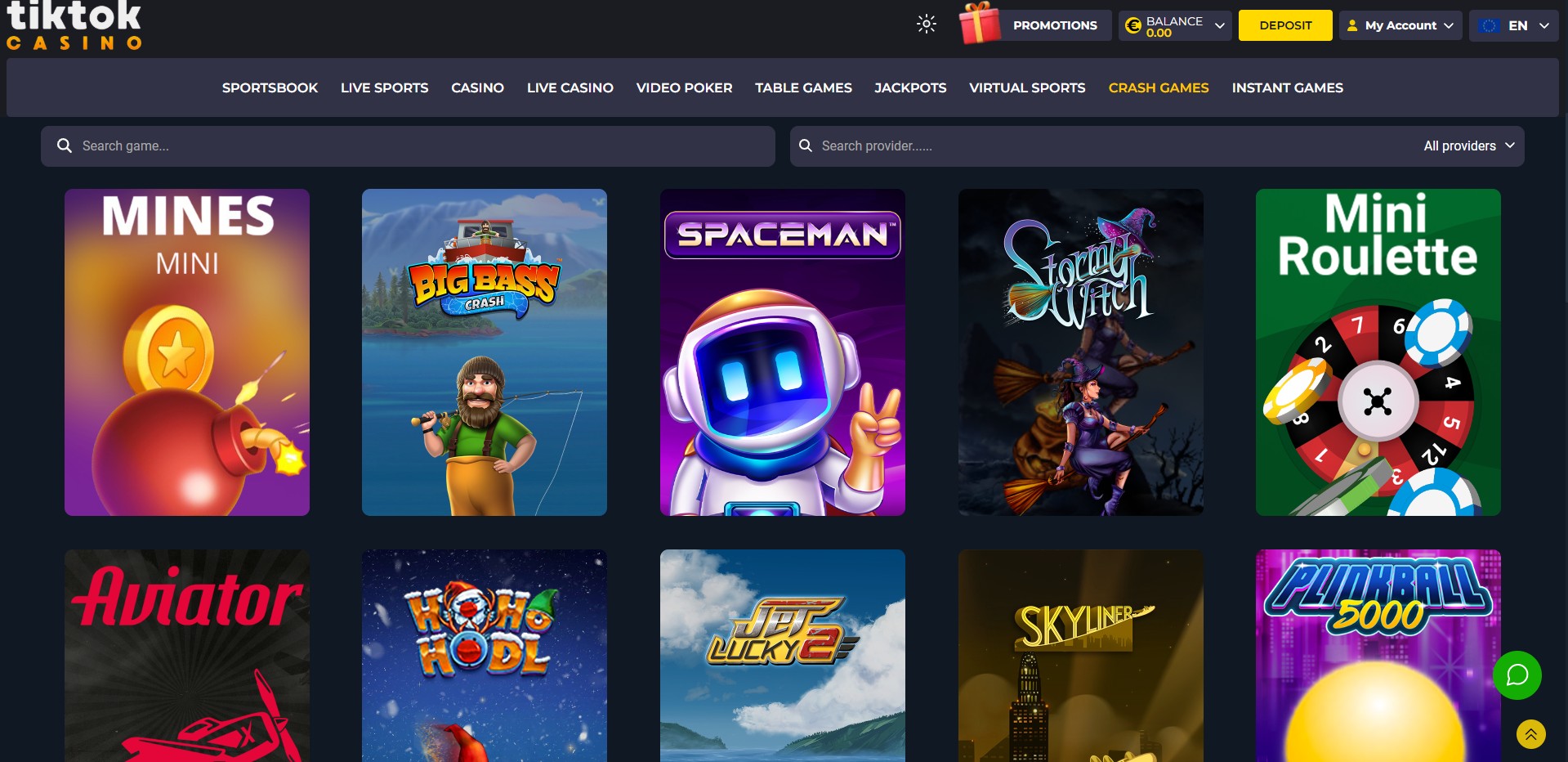1568x762 pixels.
Task: Open the Mines Mini game
Action: point(187,352)
